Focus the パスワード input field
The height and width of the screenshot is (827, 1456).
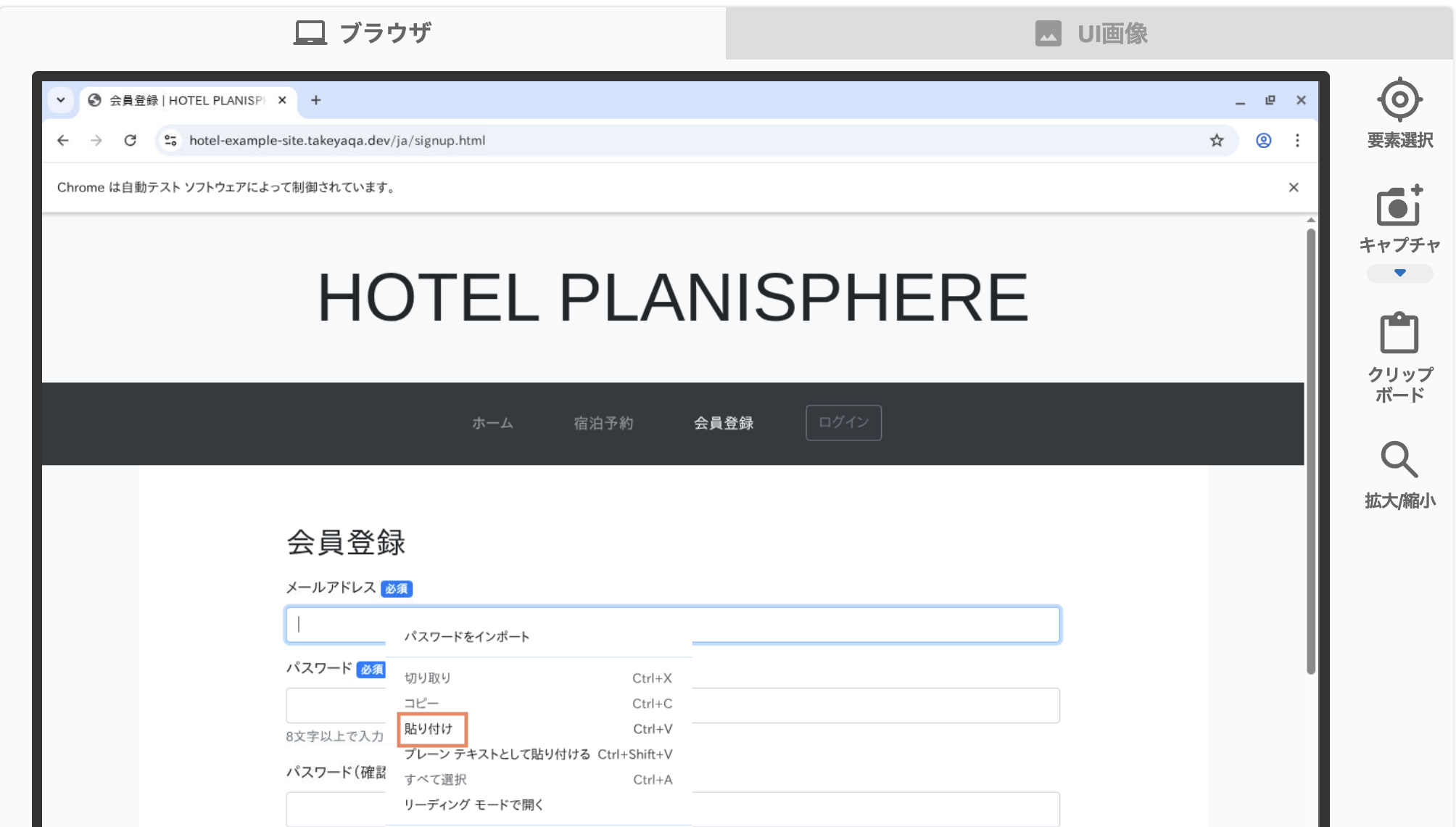pyautogui.click(x=673, y=705)
